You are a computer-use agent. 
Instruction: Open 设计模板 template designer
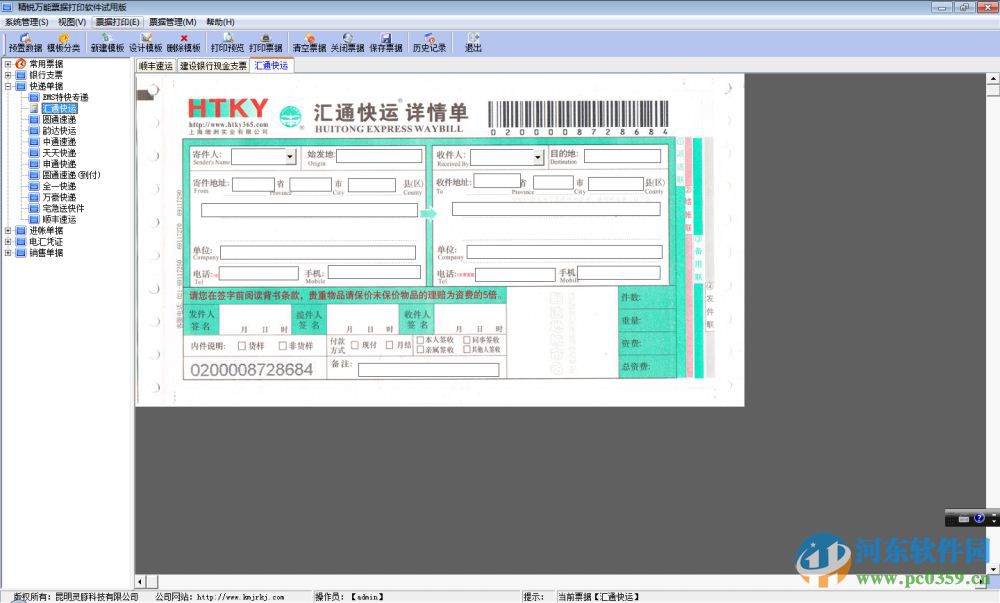[145, 43]
